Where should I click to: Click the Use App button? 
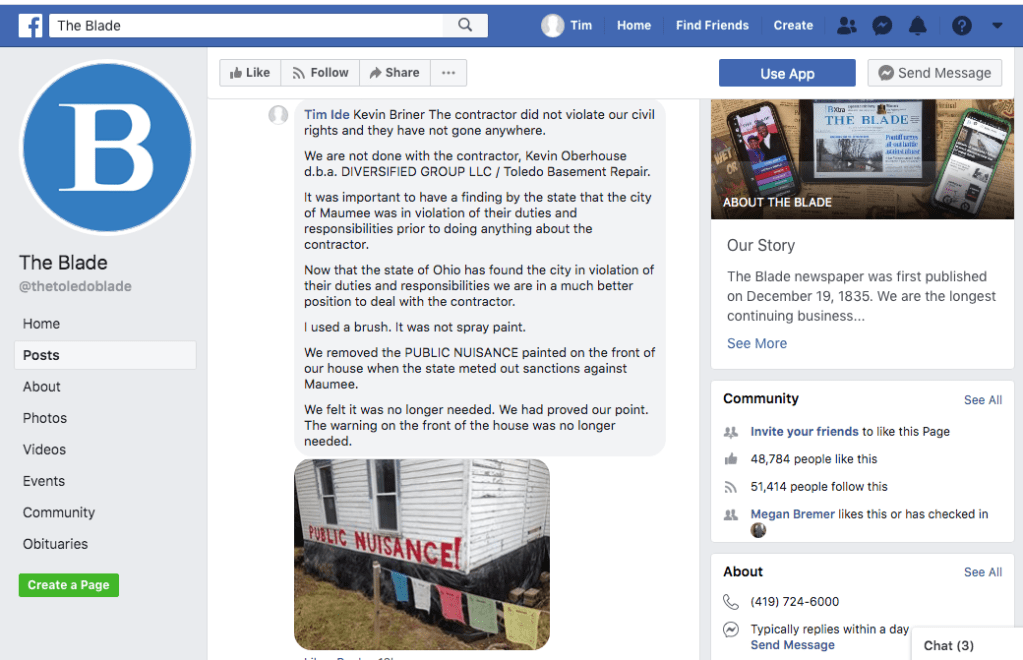(x=787, y=73)
